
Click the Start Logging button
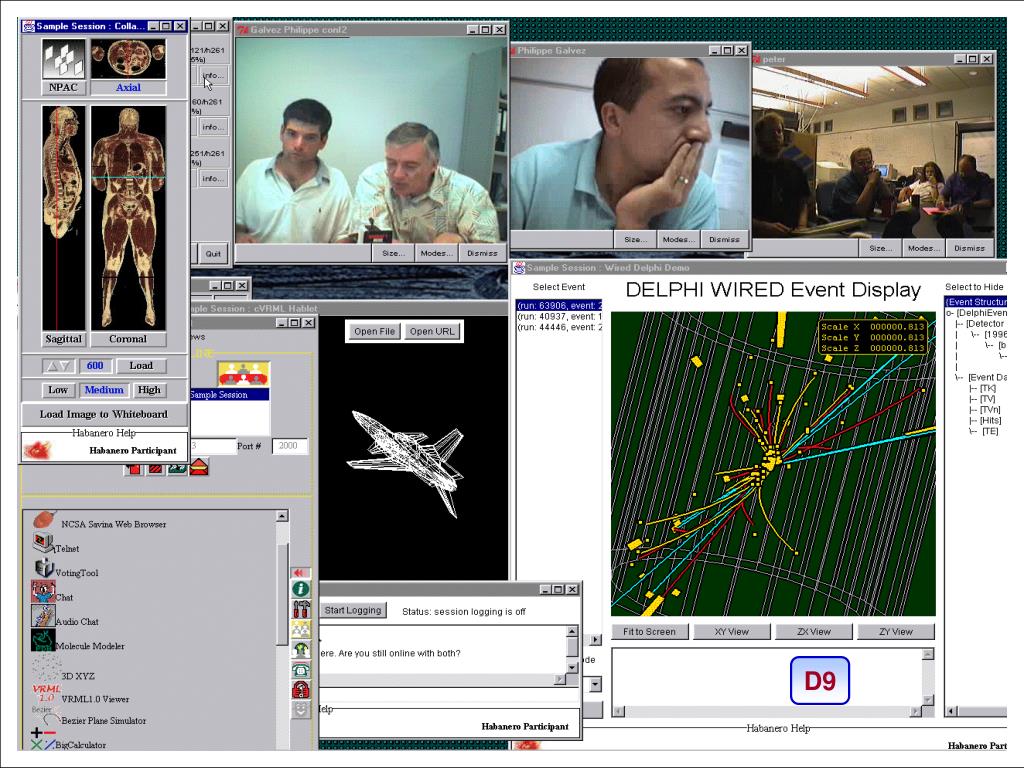tap(353, 610)
